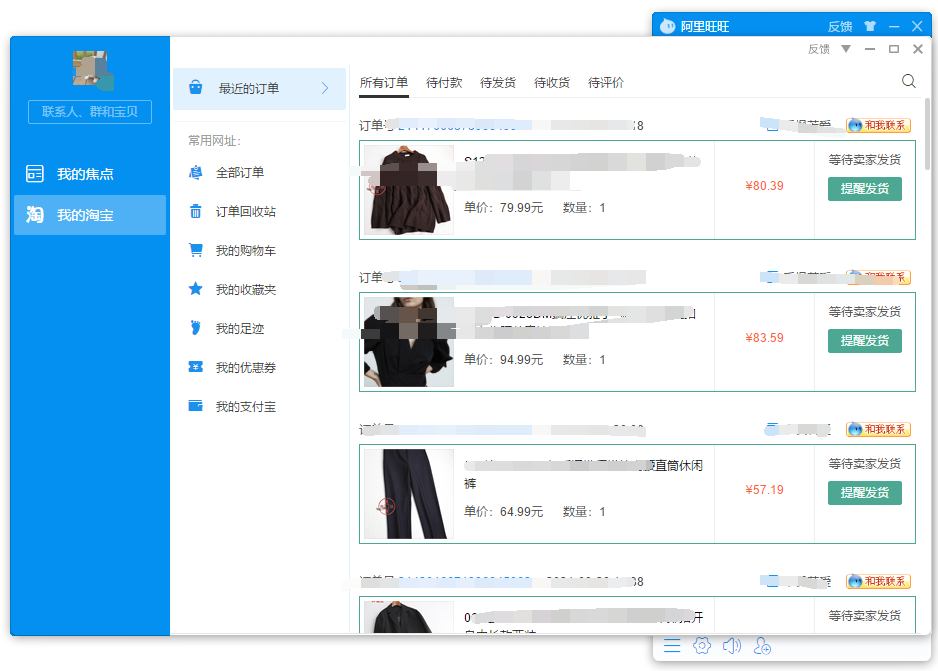This screenshot has height=671, width=938.
Task: Select 我的焦点 in the left sidebar
Action: [85, 174]
